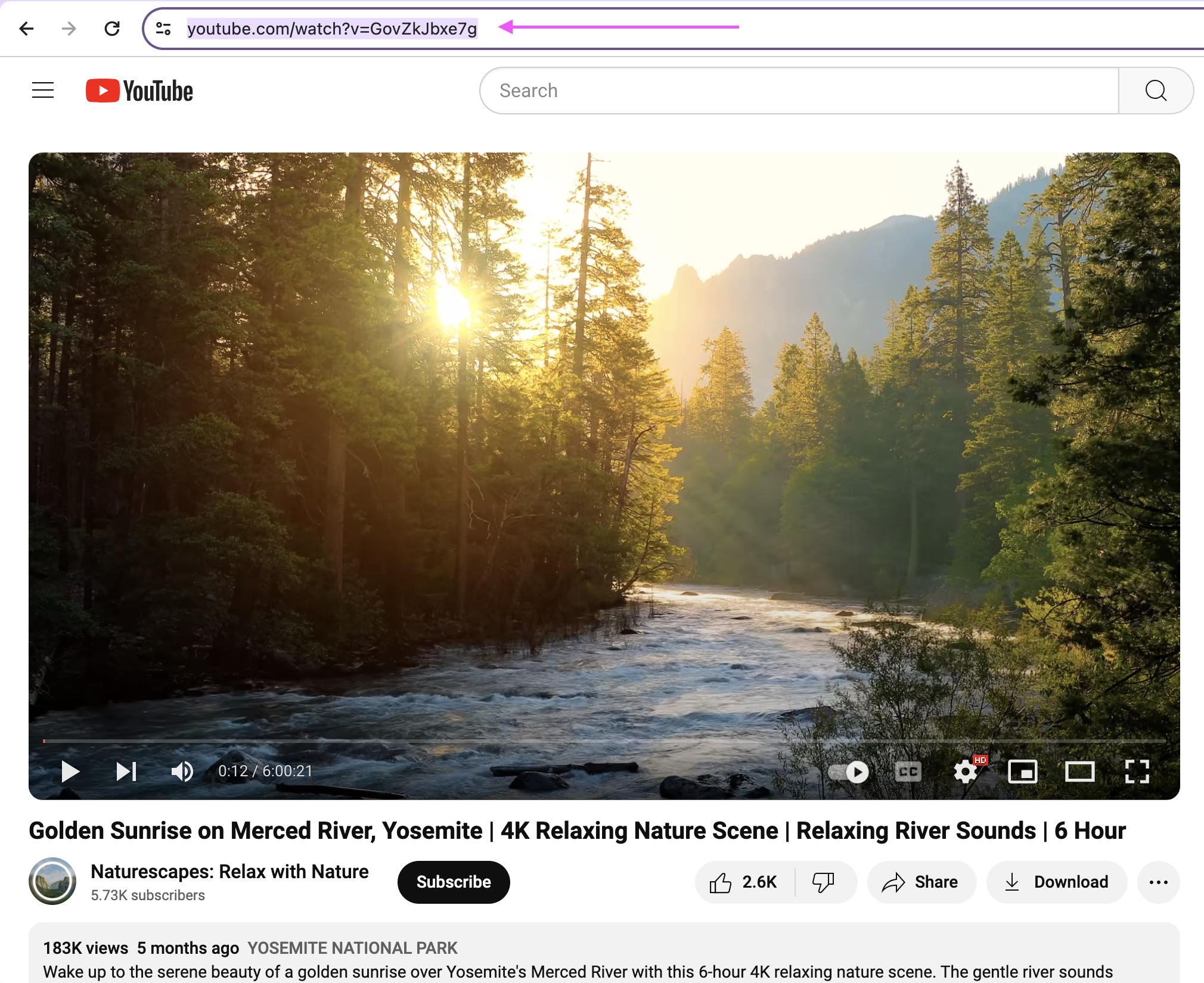Like the video (2.6K)
Viewport: 1204px width, 983px height.
[x=744, y=882]
